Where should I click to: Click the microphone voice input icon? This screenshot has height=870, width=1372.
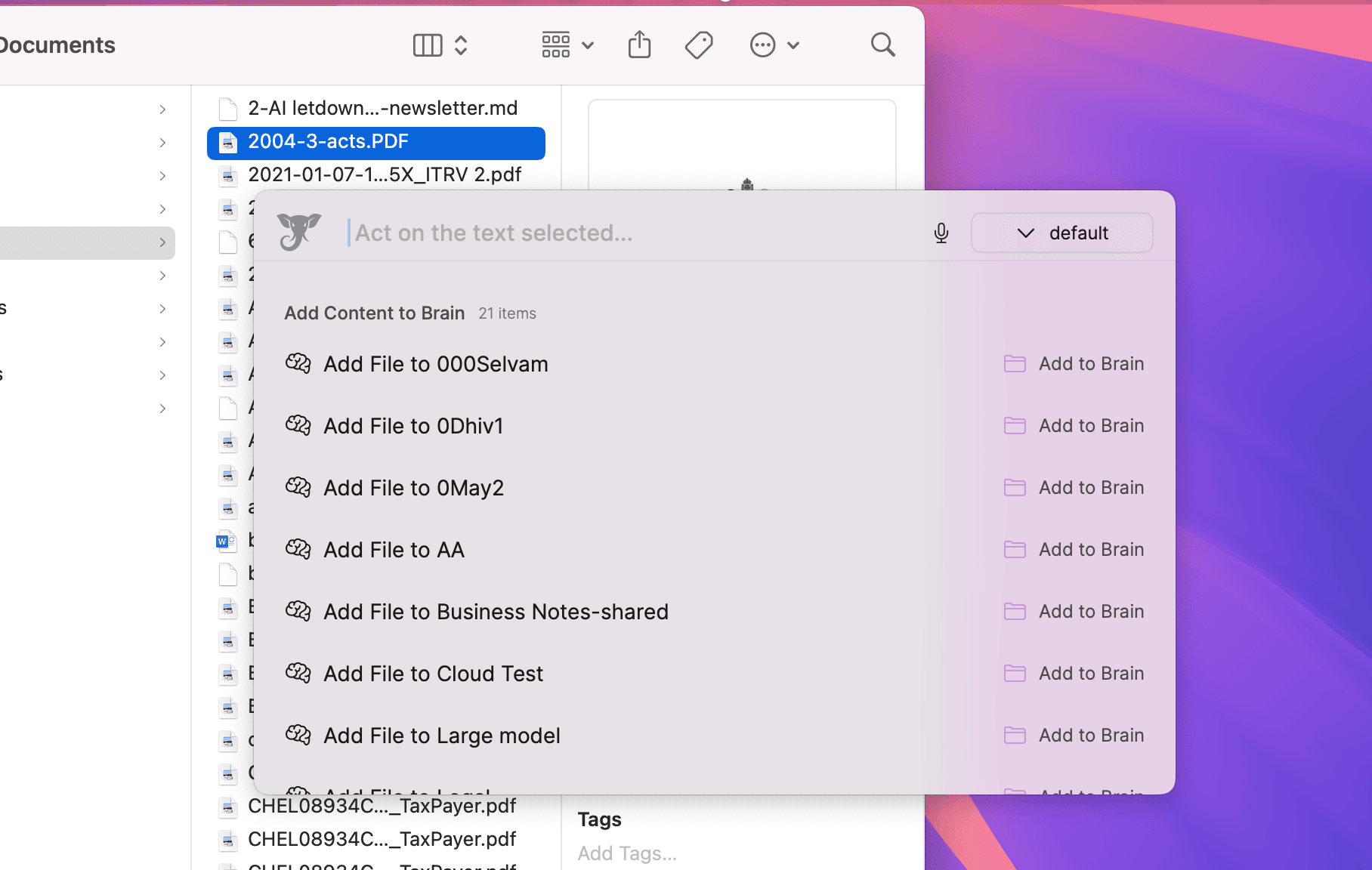941,233
